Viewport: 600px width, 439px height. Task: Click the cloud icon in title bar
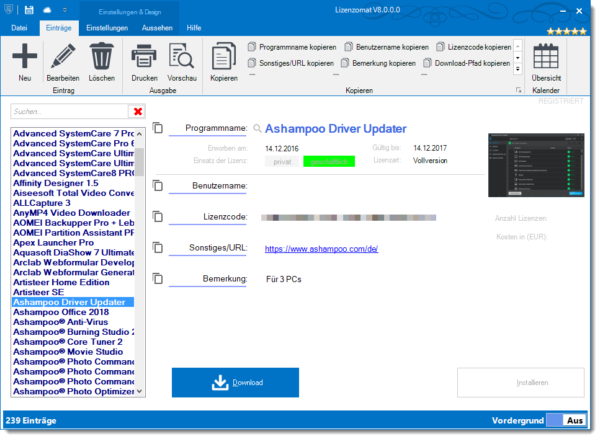coord(47,10)
